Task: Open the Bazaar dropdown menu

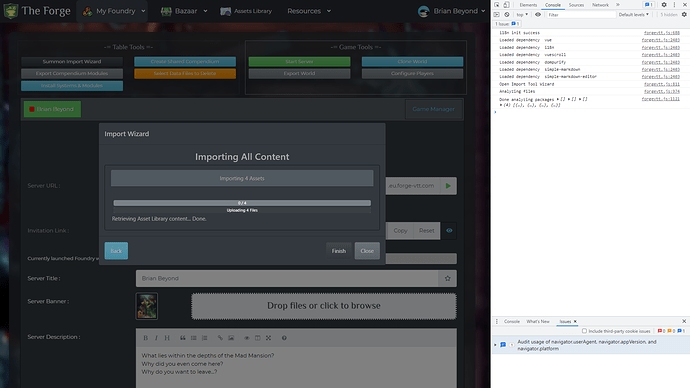Action: click(184, 11)
